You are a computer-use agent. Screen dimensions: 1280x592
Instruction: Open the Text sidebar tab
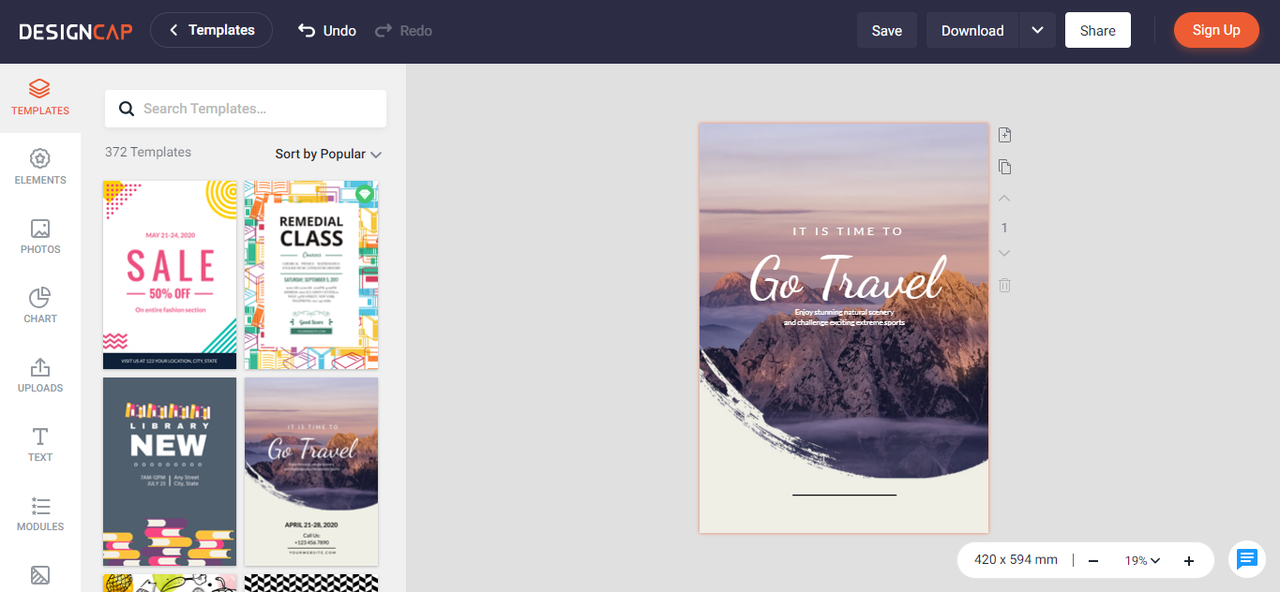(40, 444)
